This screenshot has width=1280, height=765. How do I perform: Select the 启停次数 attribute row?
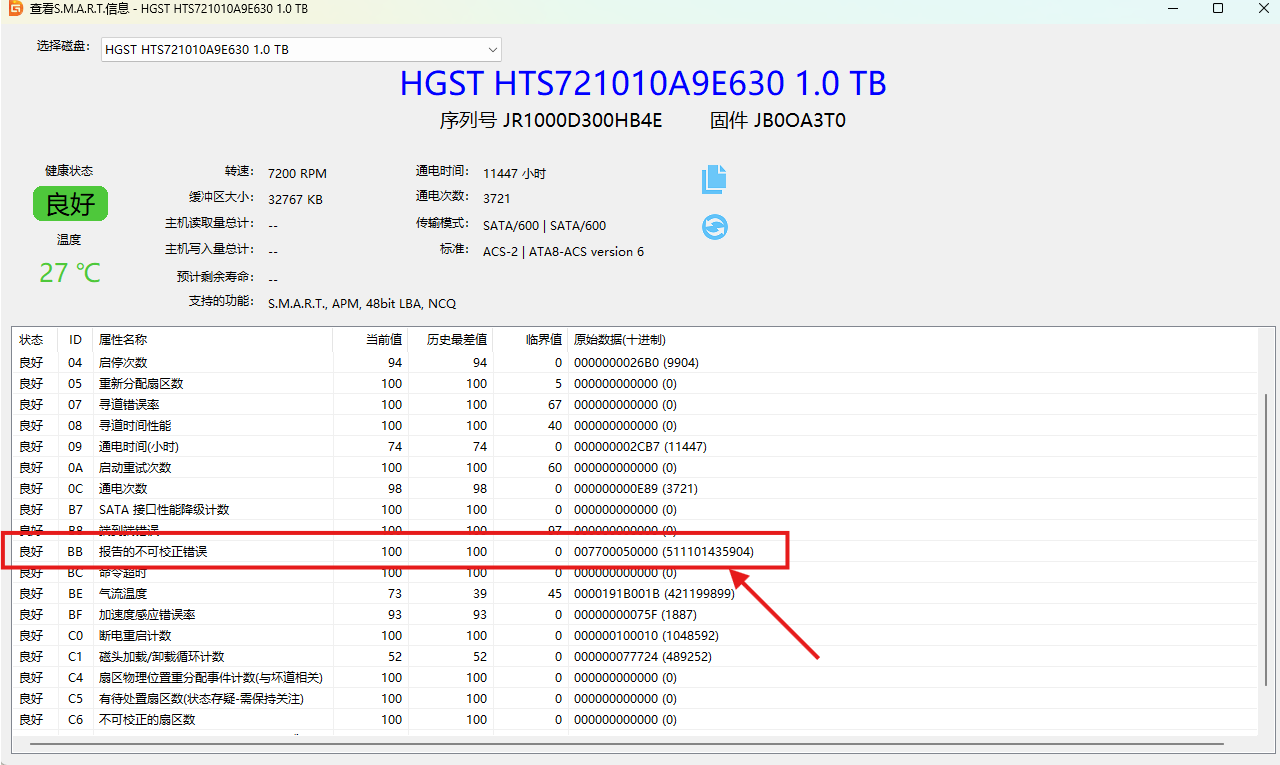coord(635,362)
